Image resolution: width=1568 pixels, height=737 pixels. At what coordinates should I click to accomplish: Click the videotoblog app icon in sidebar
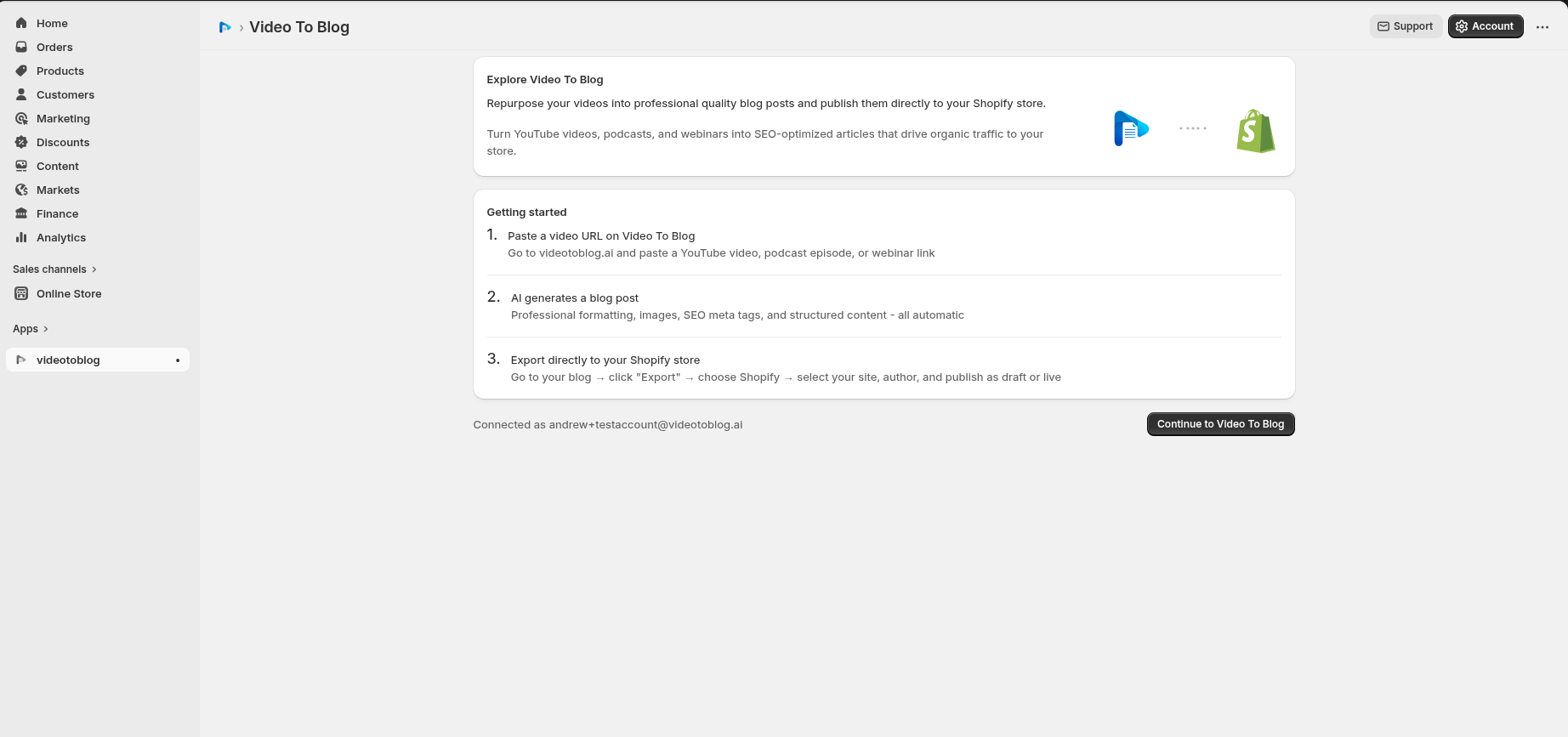coord(21,360)
